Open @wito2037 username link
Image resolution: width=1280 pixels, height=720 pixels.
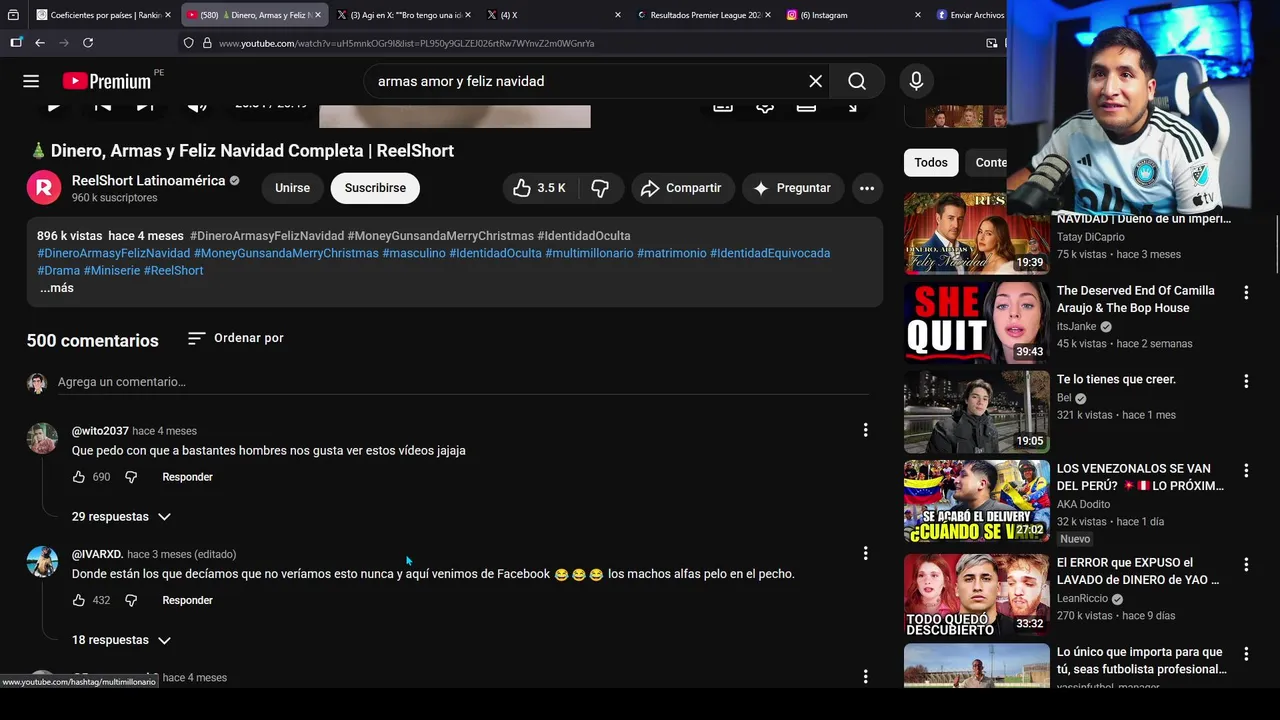point(100,431)
